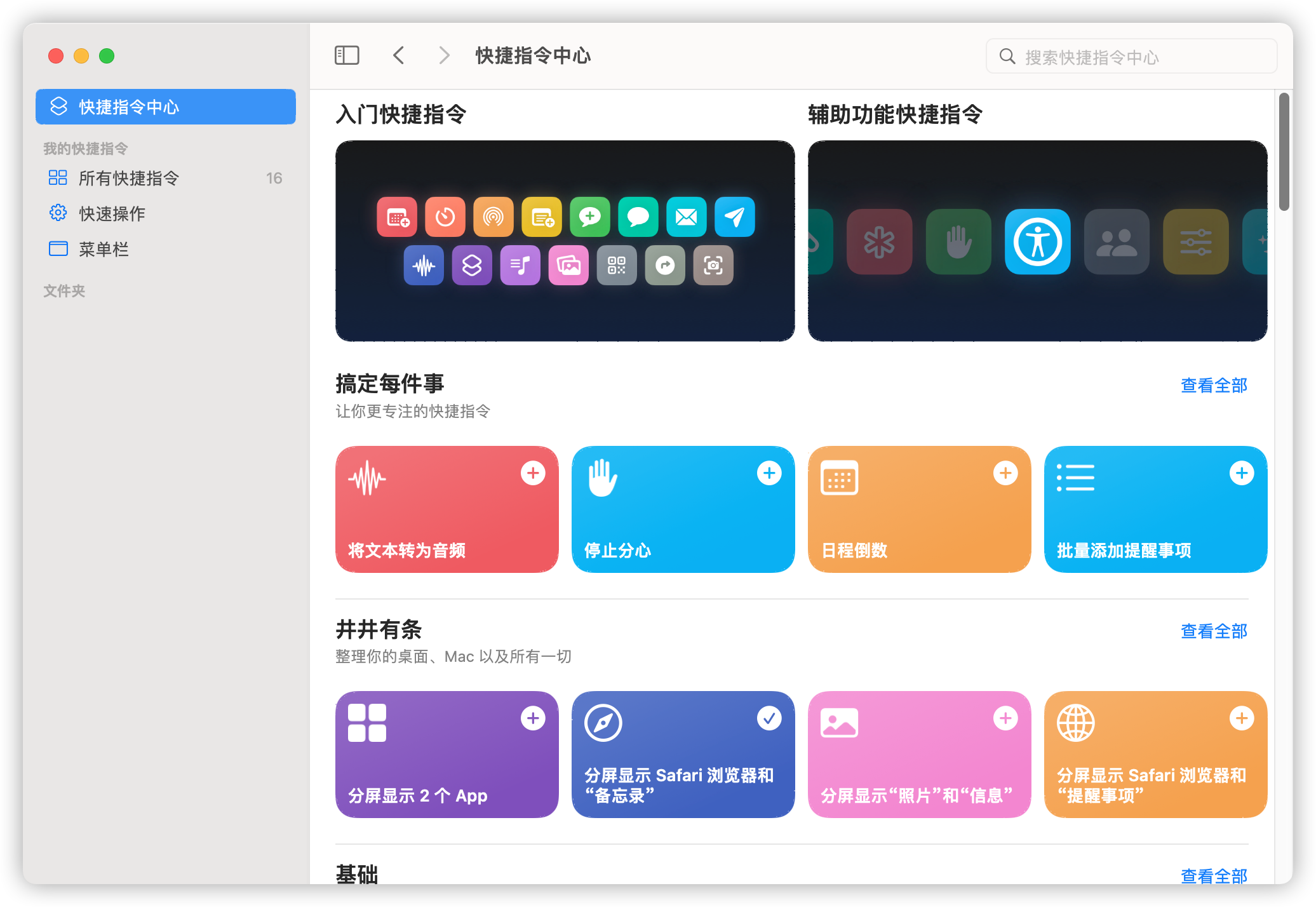This screenshot has height=907, width=1316.
Task: Click the purple Shortcuts icon in starter banner
Action: click(472, 265)
